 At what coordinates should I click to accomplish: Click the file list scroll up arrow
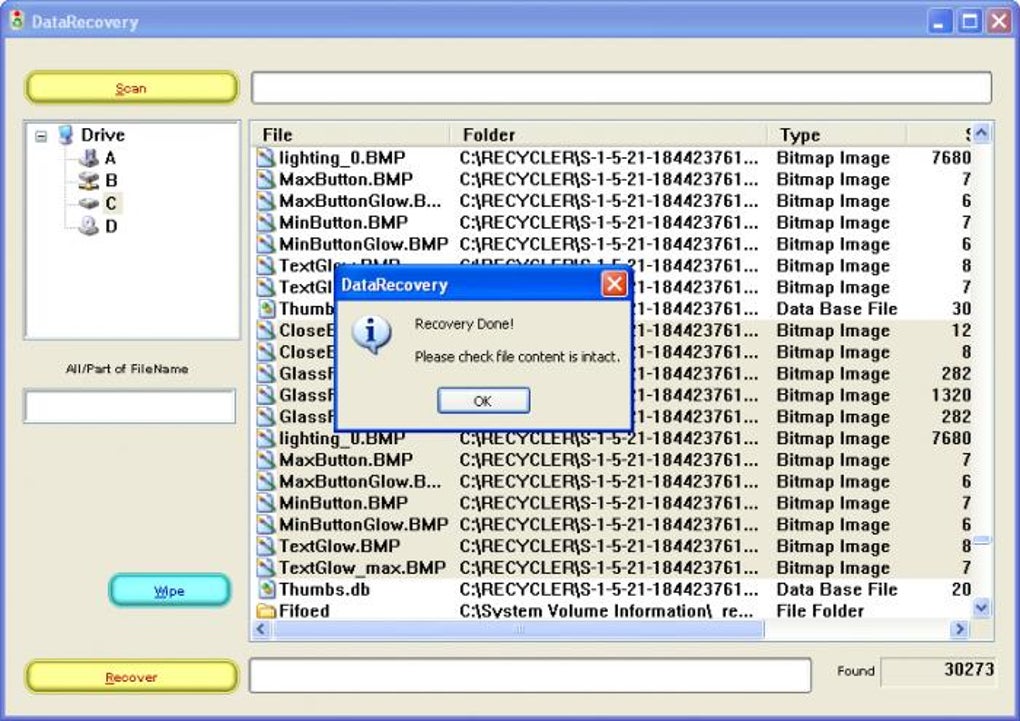[982, 133]
